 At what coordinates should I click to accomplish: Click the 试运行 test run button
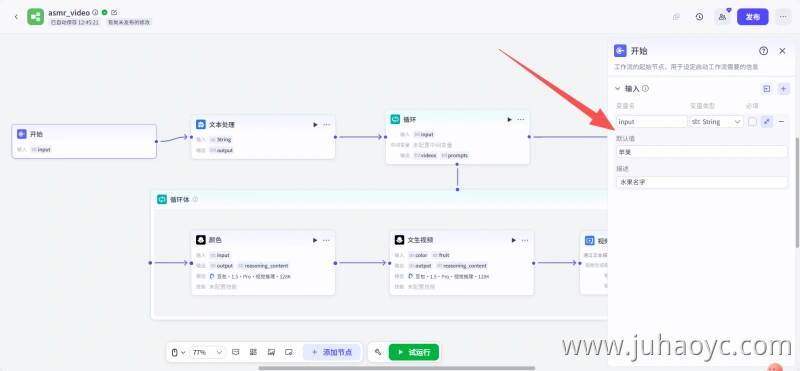click(x=414, y=352)
